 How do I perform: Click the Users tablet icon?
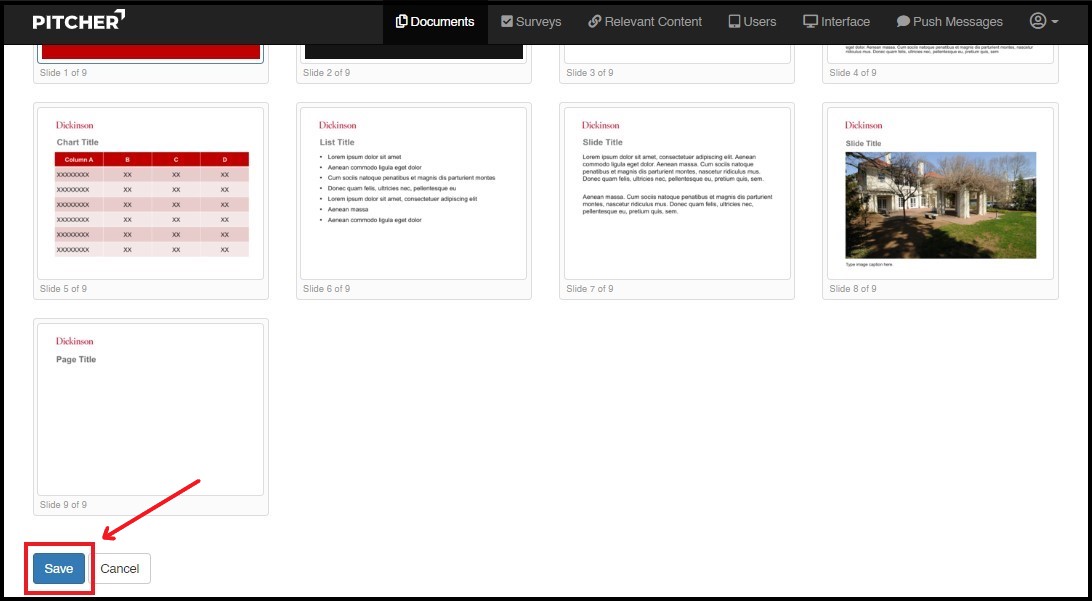point(734,22)
